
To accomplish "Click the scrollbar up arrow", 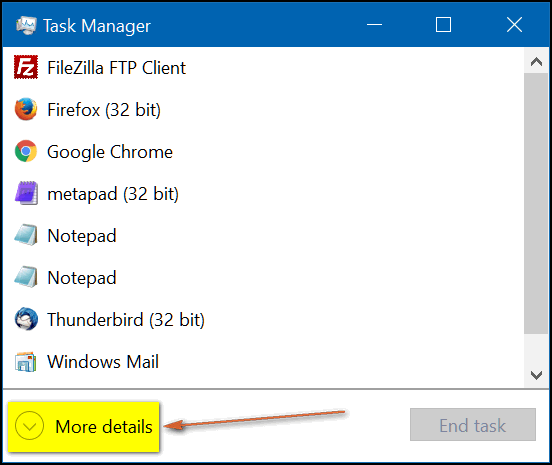I will coord(536,62).
